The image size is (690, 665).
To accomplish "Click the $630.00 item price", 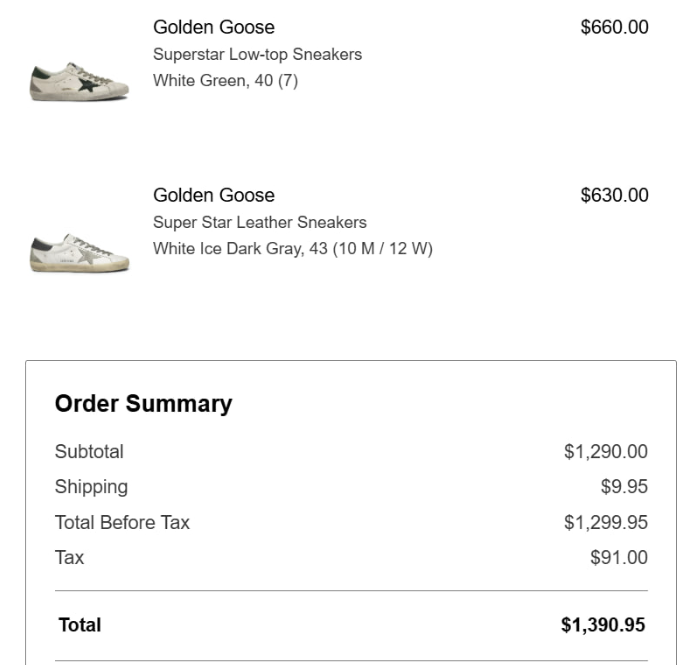I will pyautogui.click(x=614, y=195).
